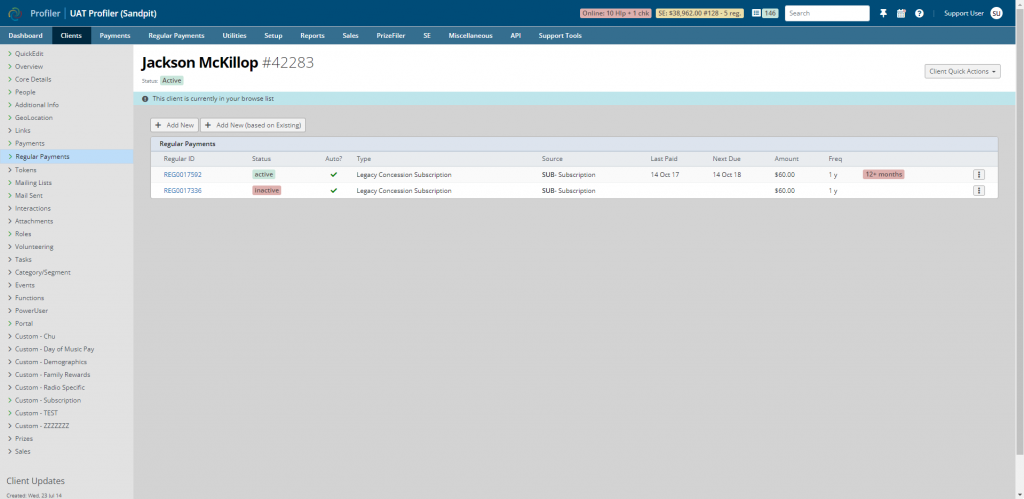Open the browse list 146 badge
Image resolution: width=1024 pixels, height=499 pixels.
click(765, 13)
